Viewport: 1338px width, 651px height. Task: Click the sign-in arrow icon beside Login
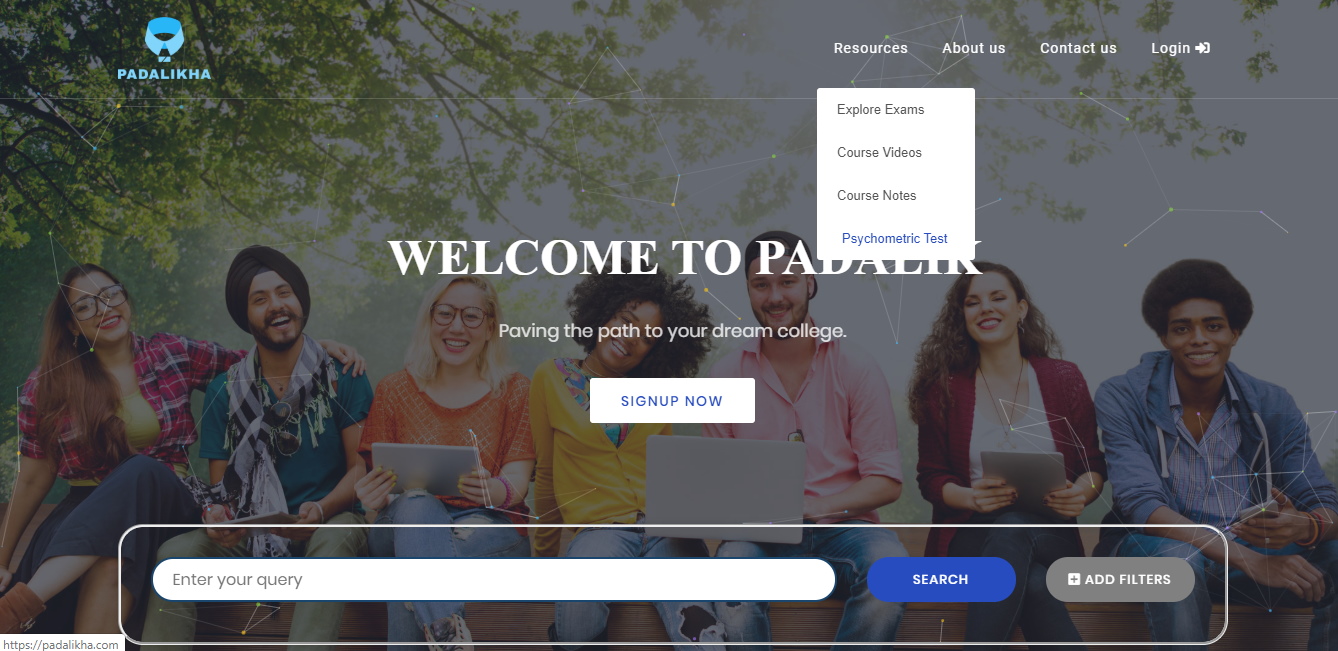[1203, 48]
